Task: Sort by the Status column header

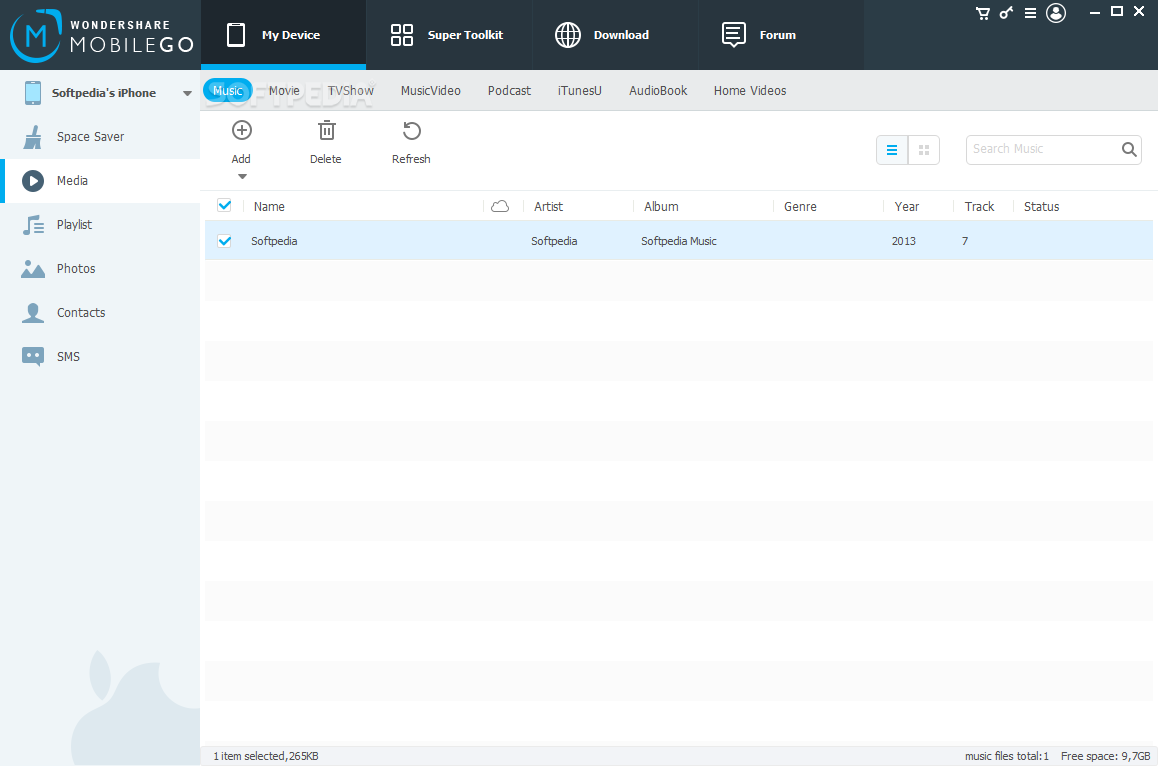Action: [x=1041, y=207]
